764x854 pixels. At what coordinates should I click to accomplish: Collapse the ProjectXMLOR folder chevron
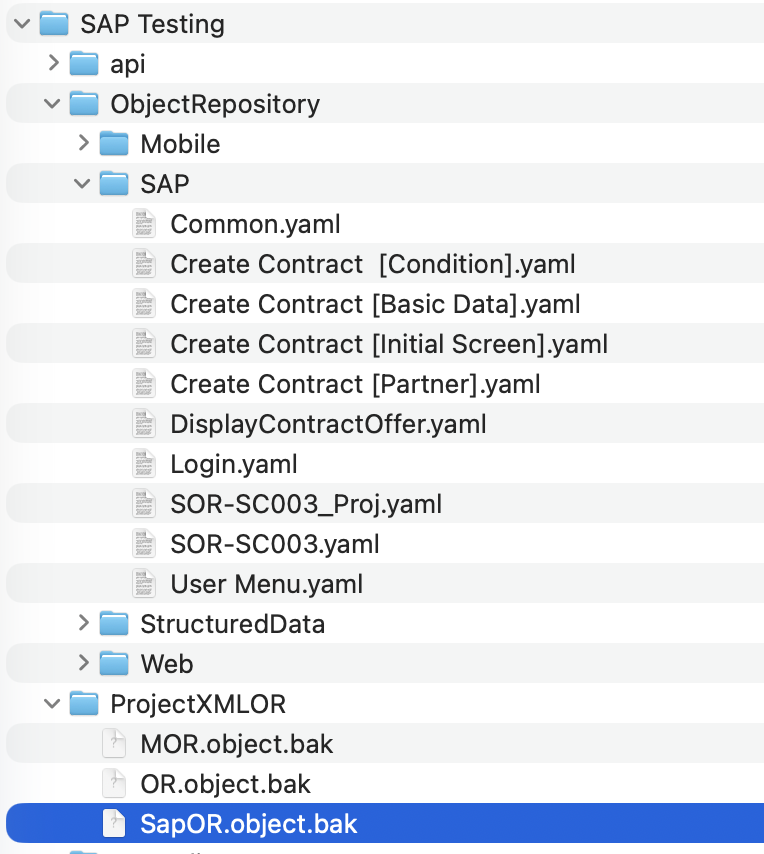coord(52,704)
